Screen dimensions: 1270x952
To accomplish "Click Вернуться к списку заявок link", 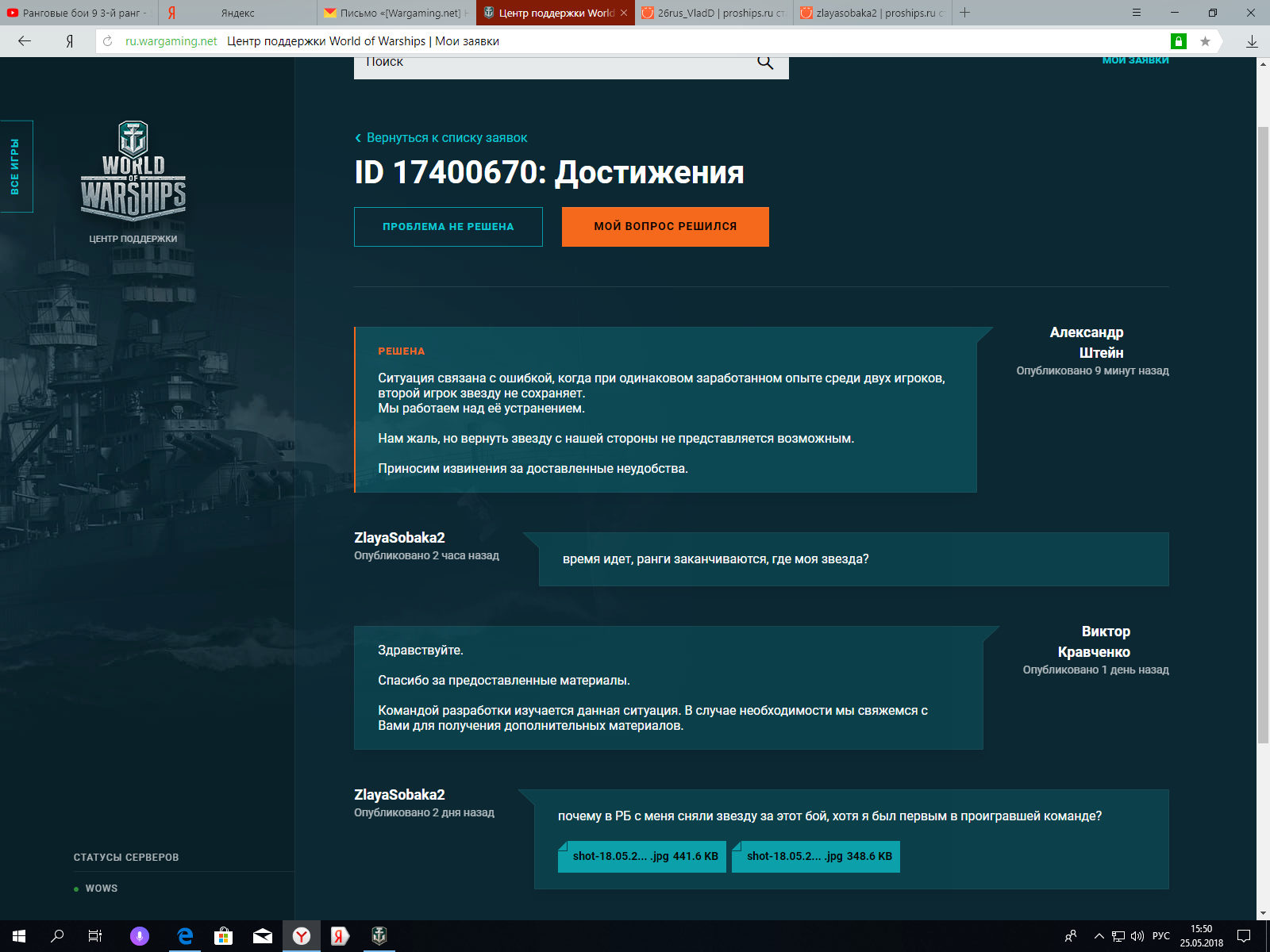I will (x=441, y=138).
